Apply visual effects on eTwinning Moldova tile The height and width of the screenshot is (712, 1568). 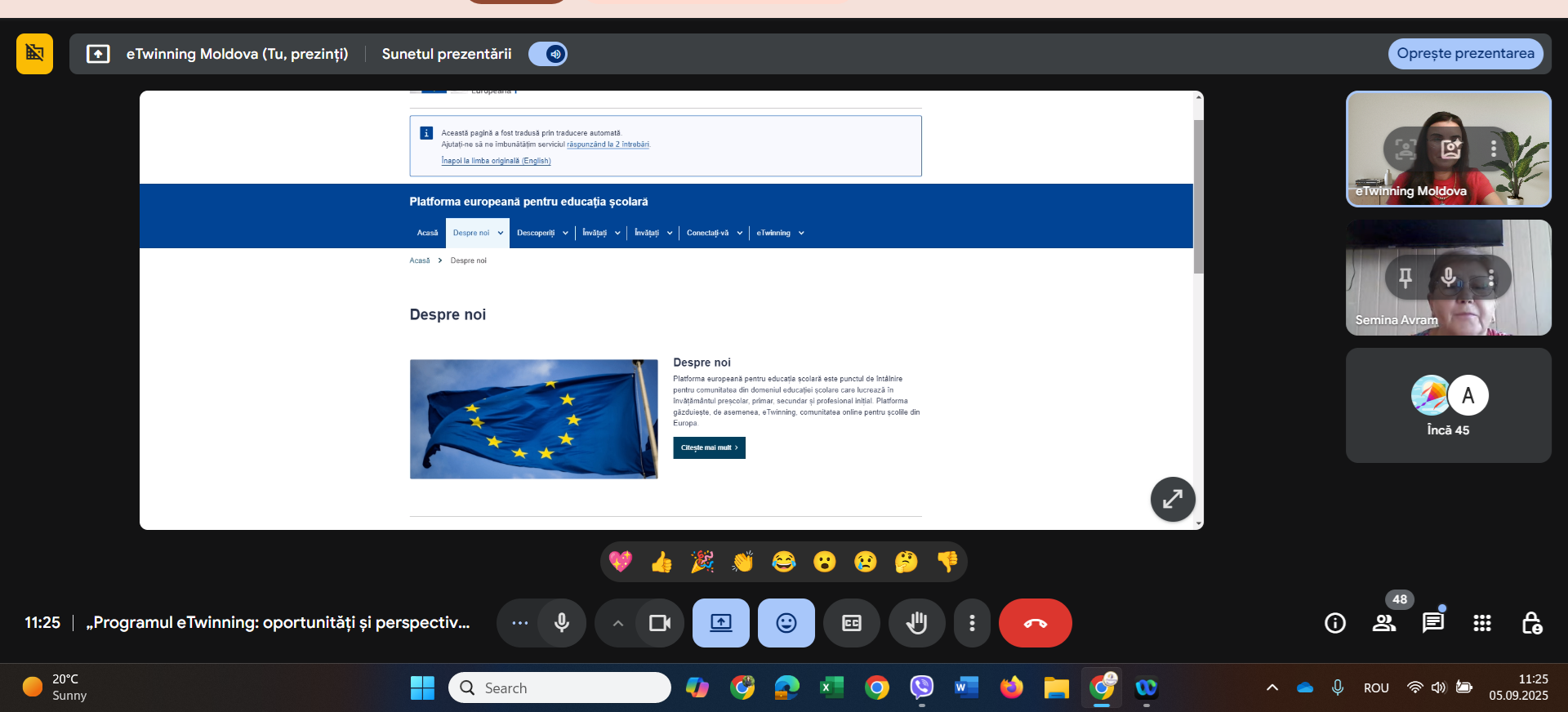tap(1451, 149)
